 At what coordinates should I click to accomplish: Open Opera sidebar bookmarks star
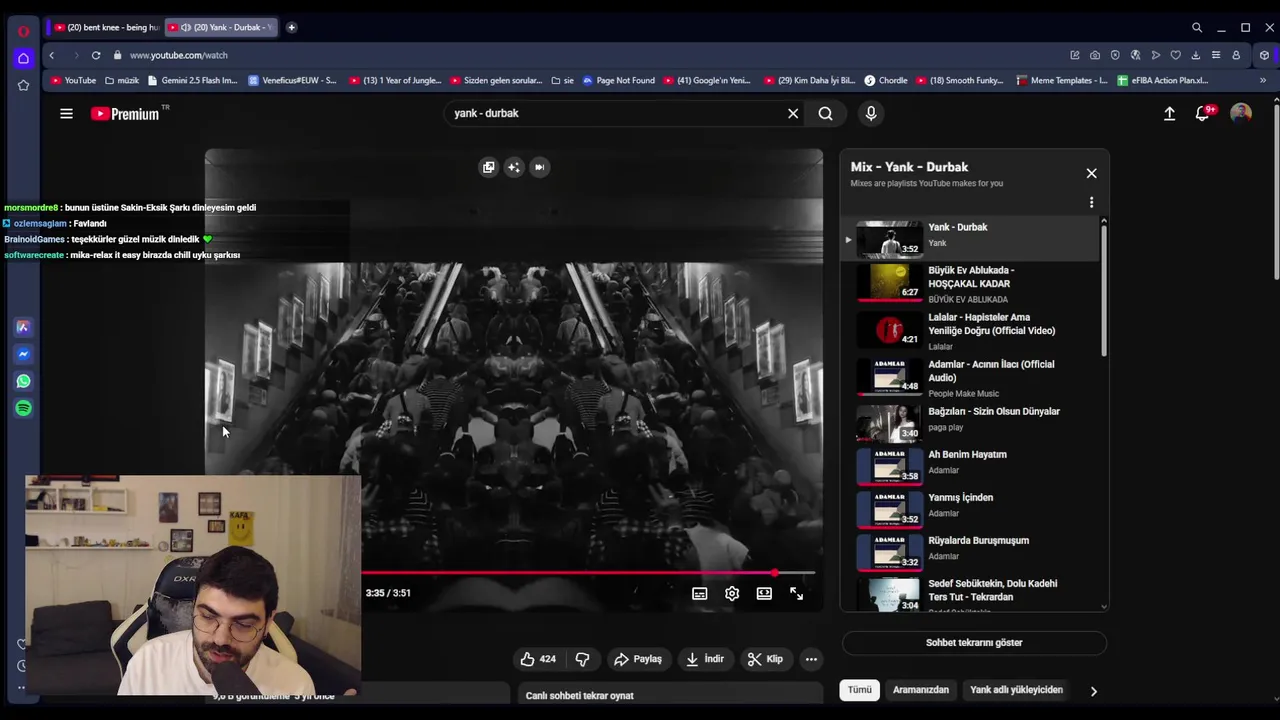click(23, 85)
